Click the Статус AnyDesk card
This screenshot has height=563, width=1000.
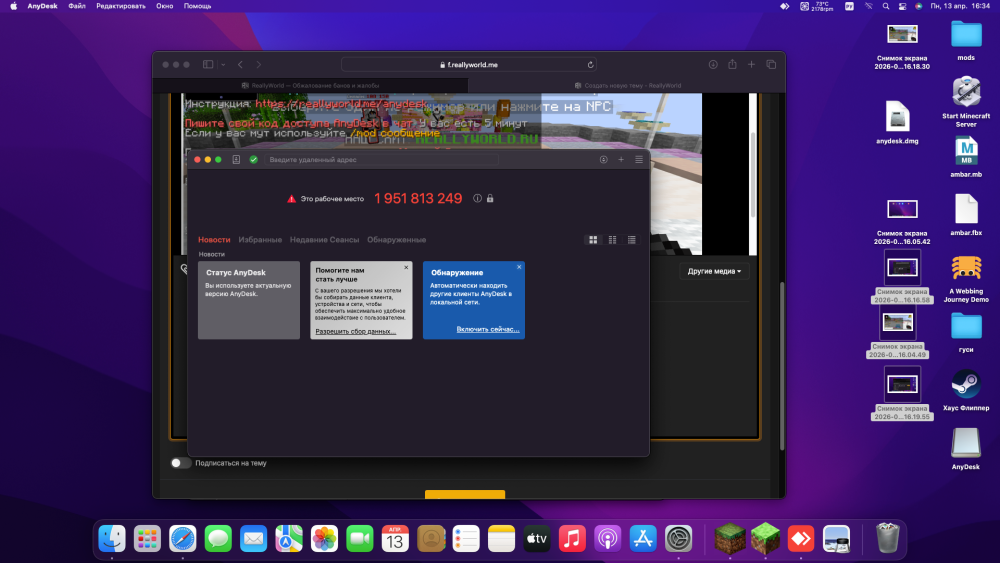click(x=249, y=300)
